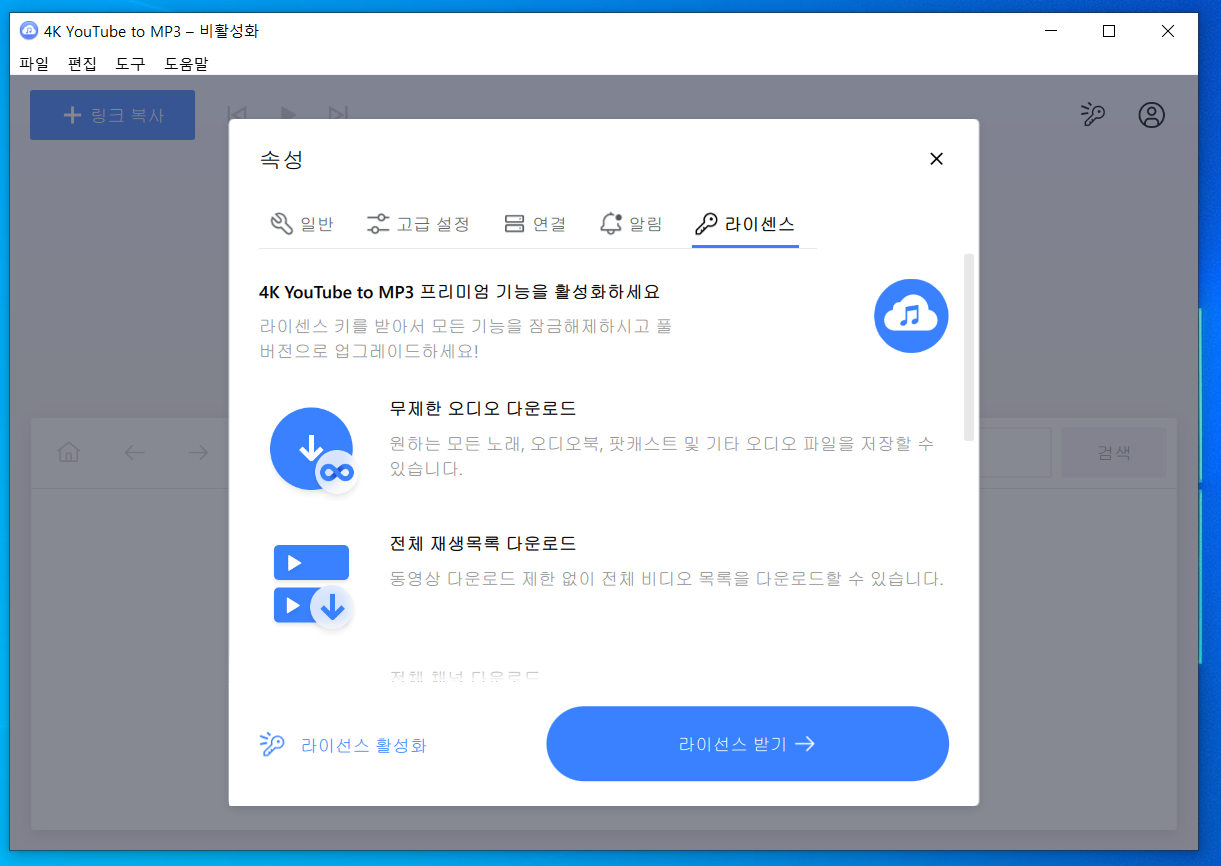
Task: Open the 편집 menu
Action: coord(82,63)
